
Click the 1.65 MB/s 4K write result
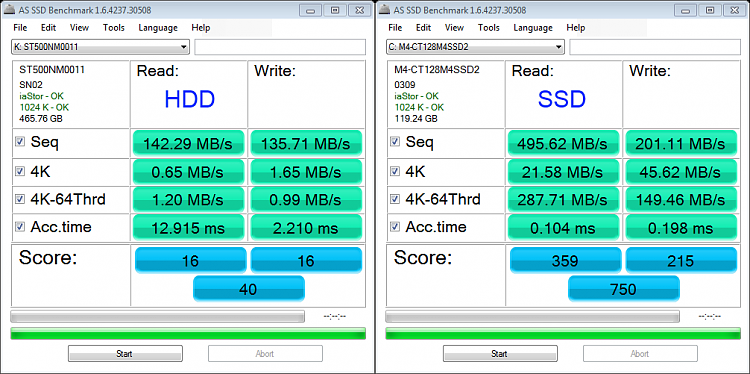(306, 172)
